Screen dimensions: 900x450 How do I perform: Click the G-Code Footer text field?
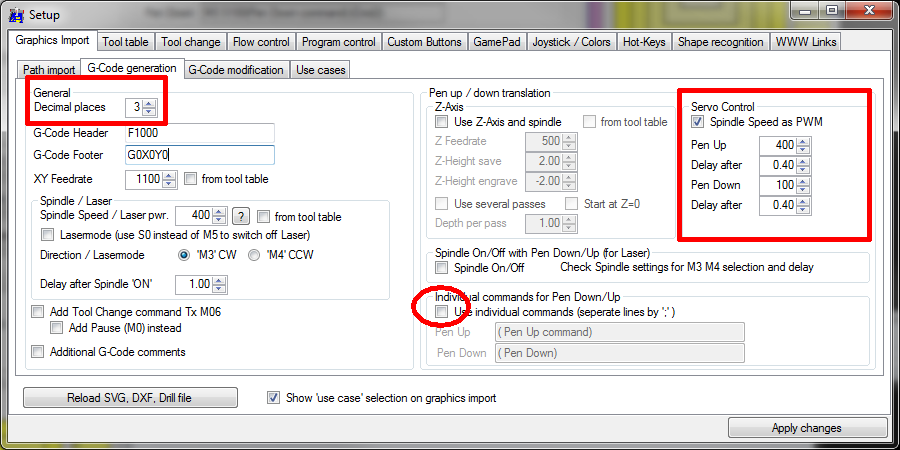pyautogui.click(x=199, y=155)
